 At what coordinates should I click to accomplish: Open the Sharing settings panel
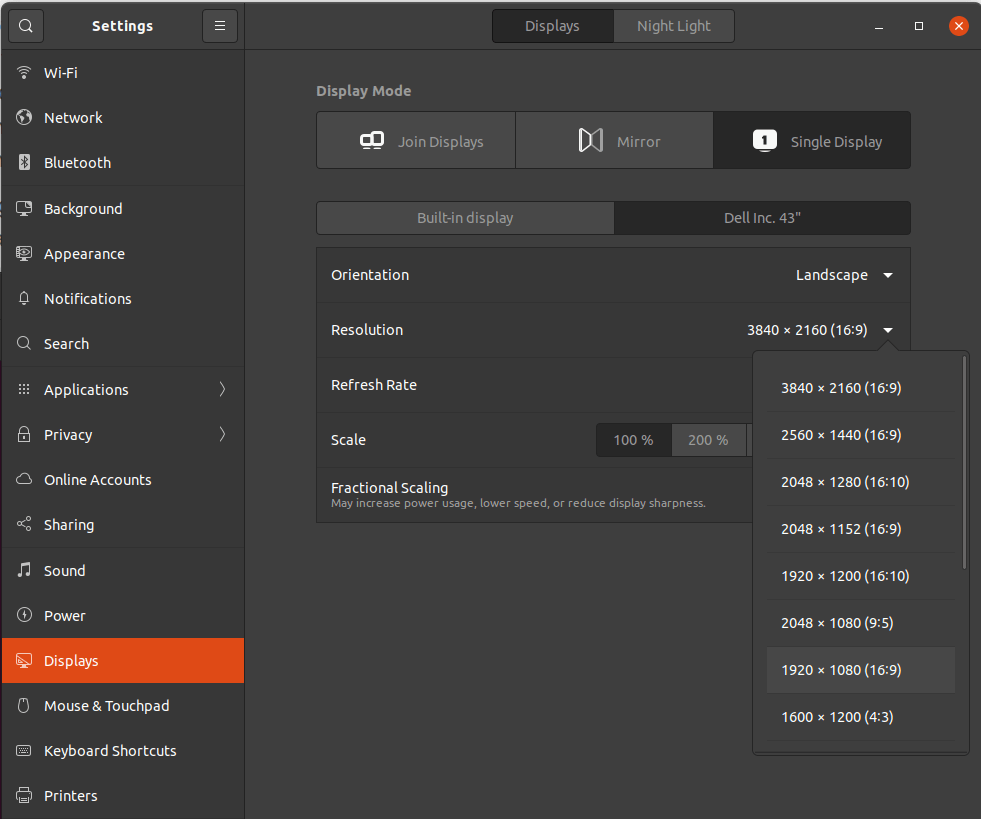[70, 524]
